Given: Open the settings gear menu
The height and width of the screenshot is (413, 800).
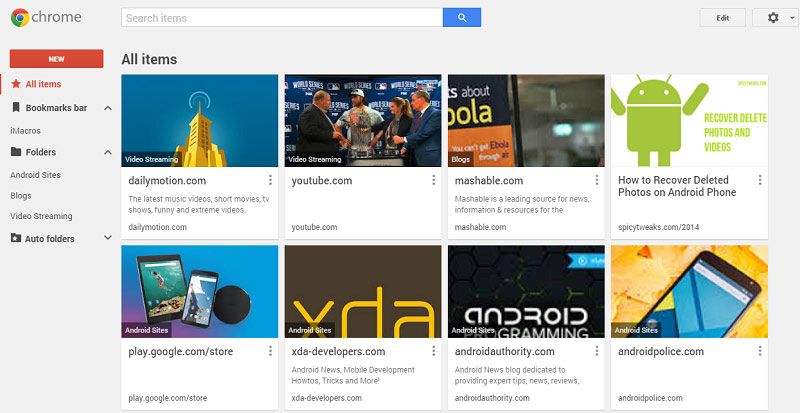Looking at the screenshot, I should 773,18.
